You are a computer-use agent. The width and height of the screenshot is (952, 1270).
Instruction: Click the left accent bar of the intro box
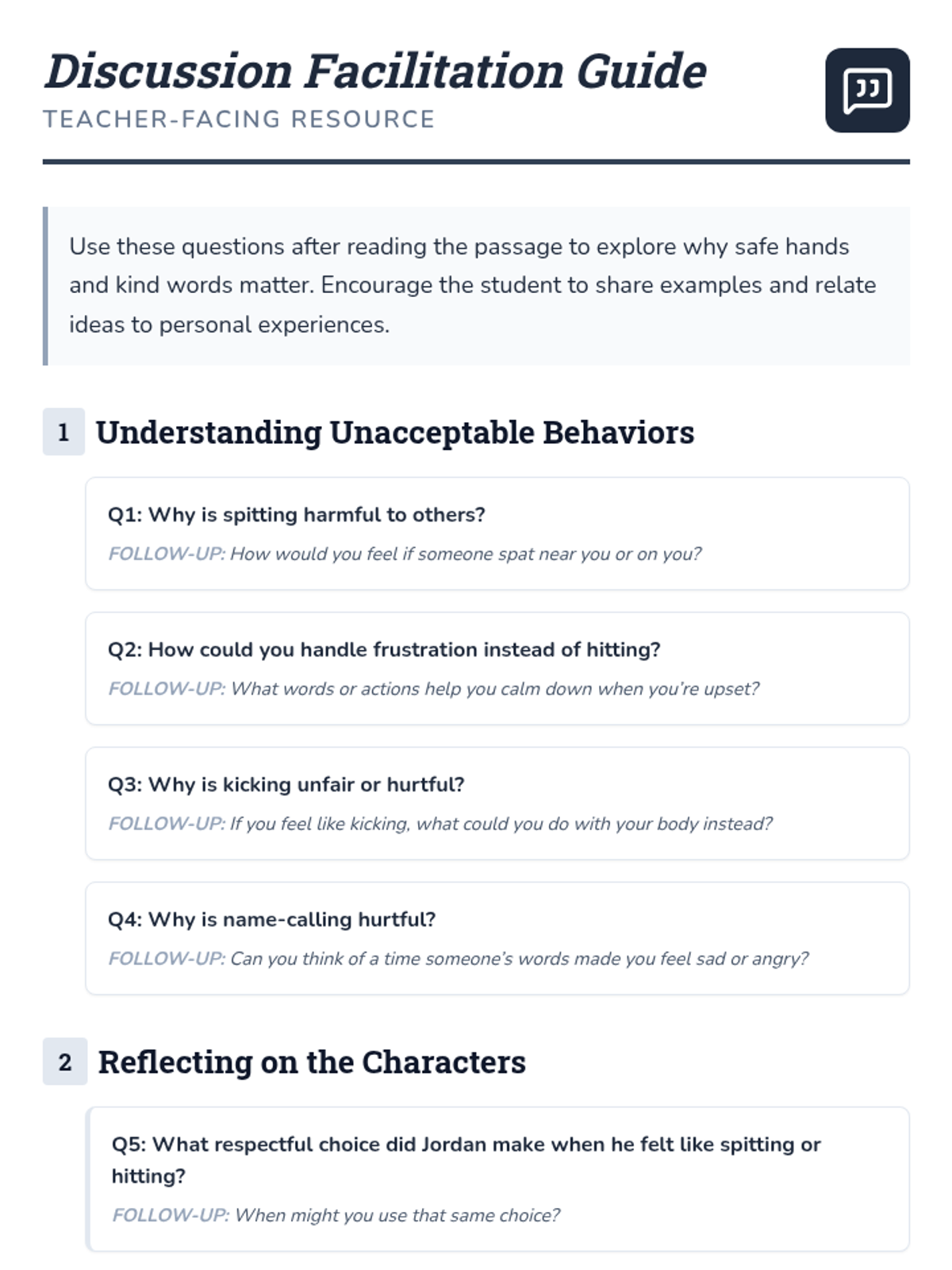tap(45, 286)
